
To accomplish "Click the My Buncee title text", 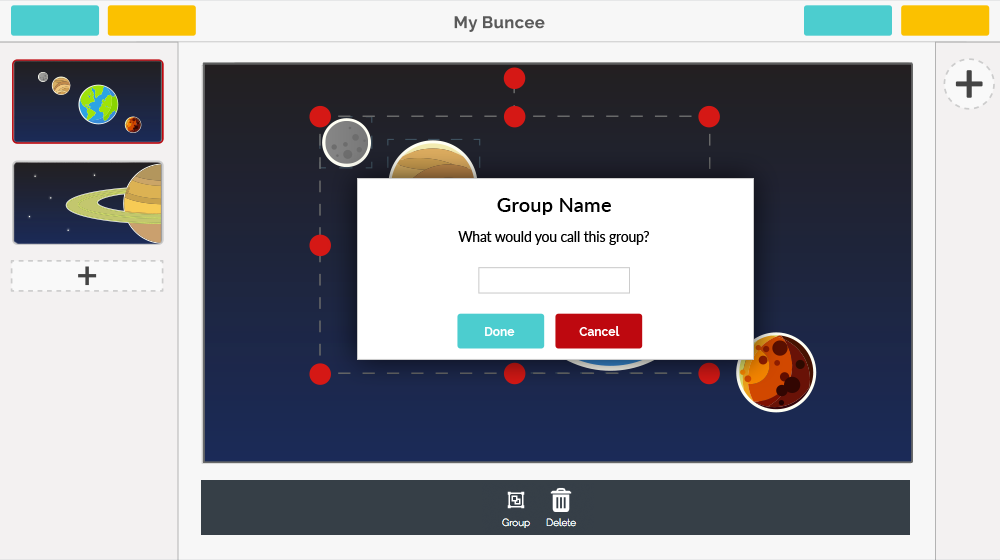I will coord(499,22).
